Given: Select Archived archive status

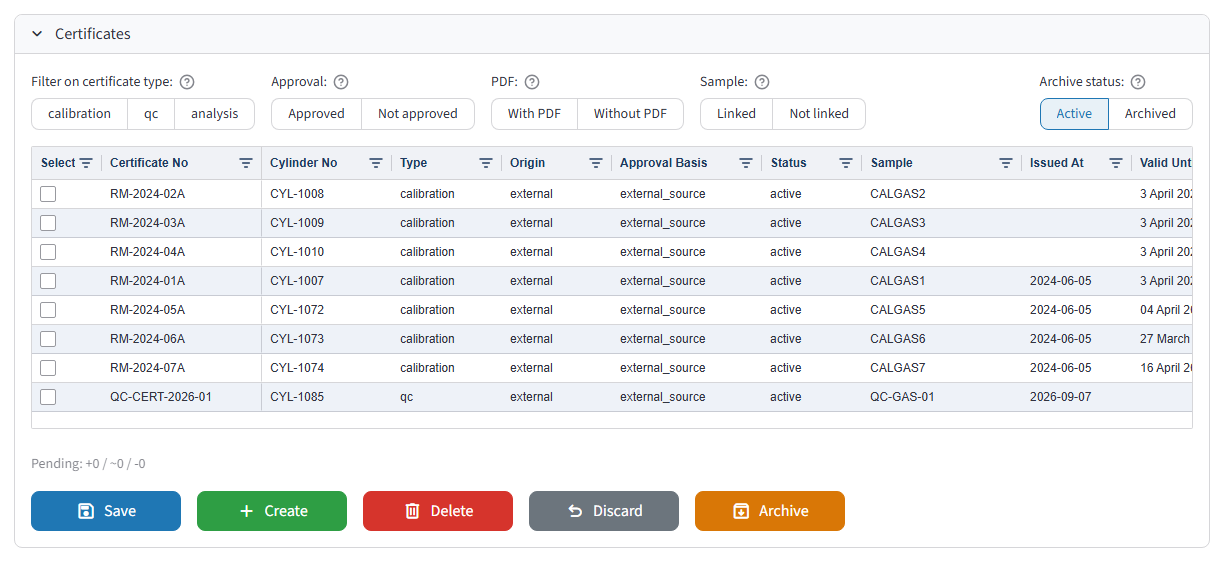Looking at the screenshot, I should point(1150,114).
